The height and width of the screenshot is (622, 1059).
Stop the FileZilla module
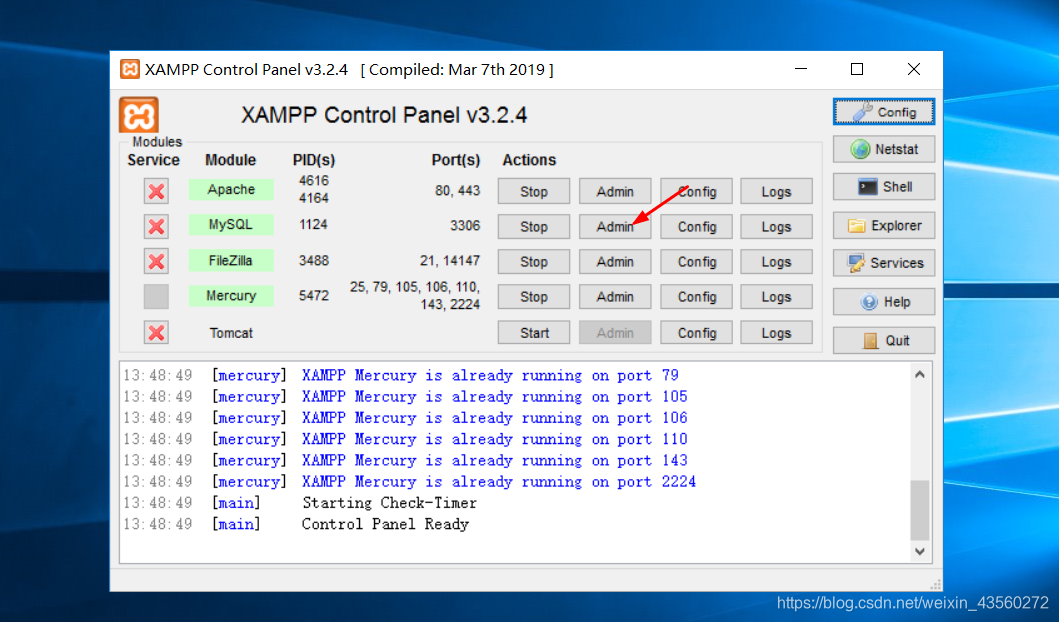(x=534, y=262)
